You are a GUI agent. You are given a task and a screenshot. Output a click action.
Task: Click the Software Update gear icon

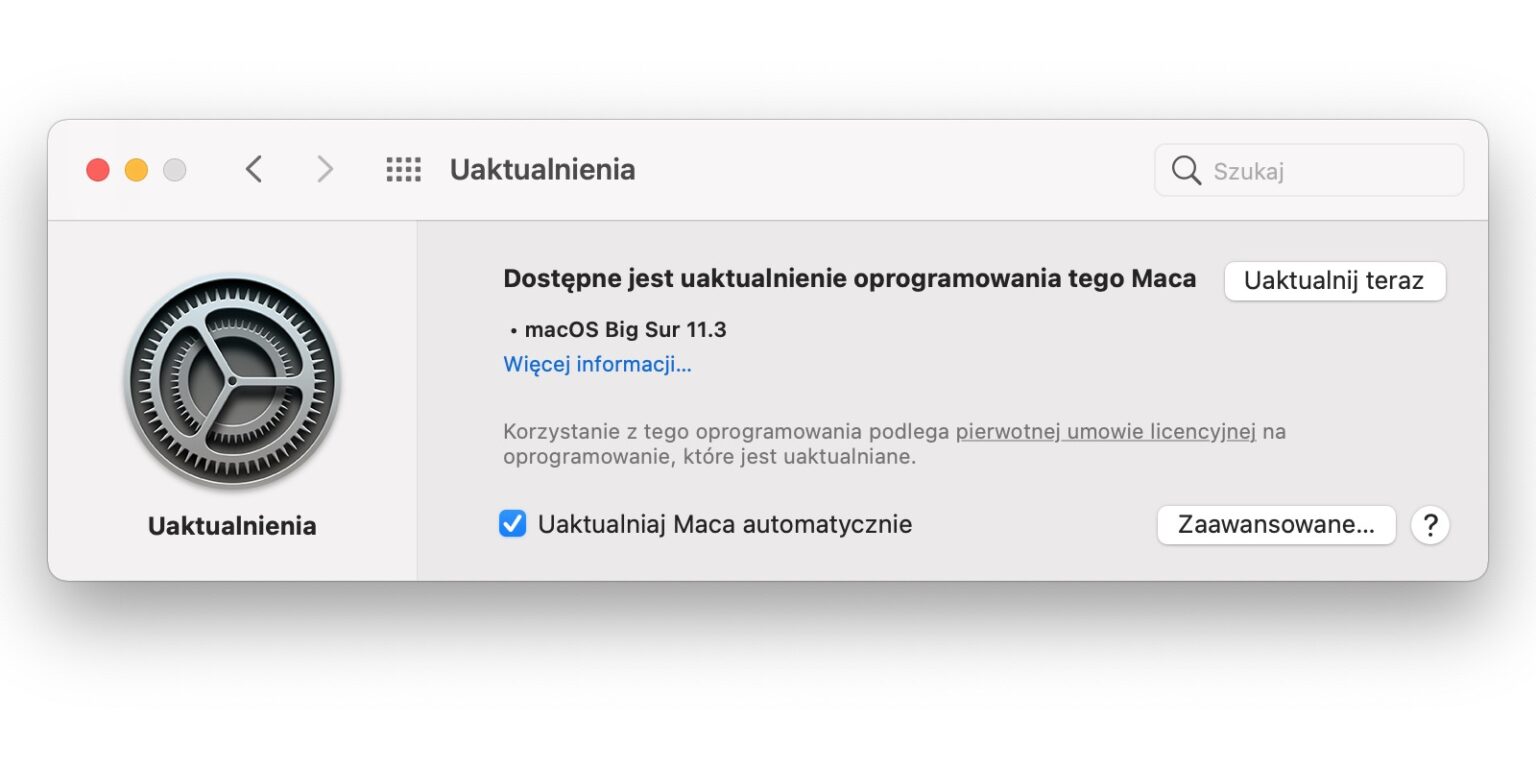[232, 383]
